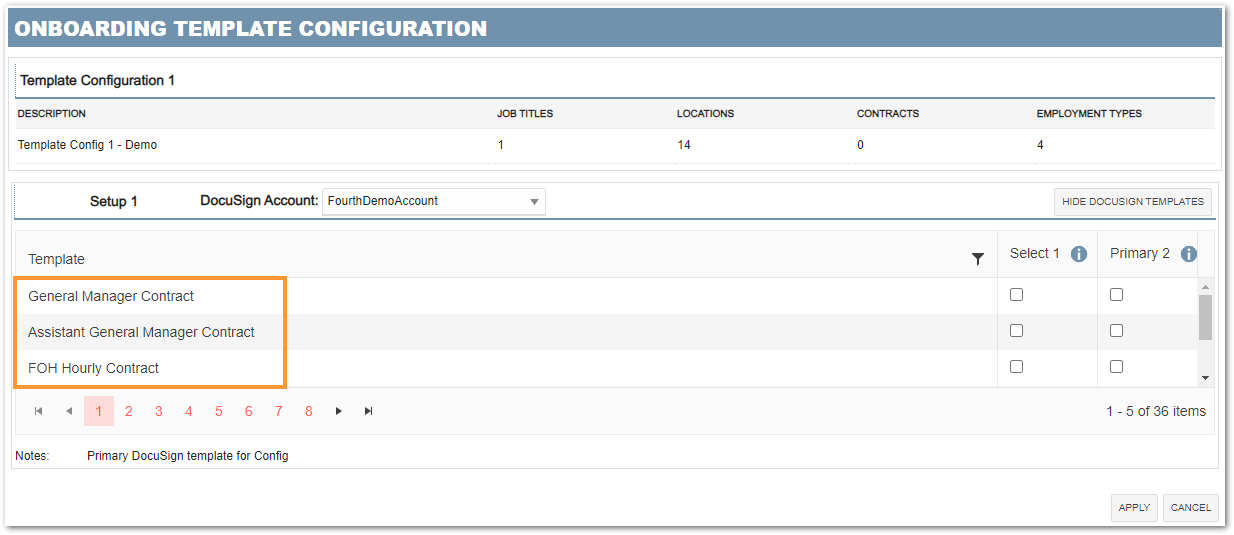This screenshot has width=1234, height=535.
Task: Click the Apply button
Action: tap(1134, 507)
